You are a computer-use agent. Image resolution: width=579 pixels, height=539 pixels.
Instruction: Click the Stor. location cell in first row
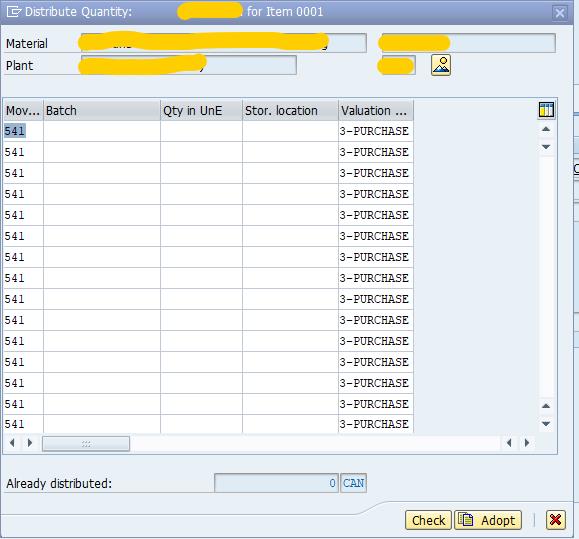(291, 131)
